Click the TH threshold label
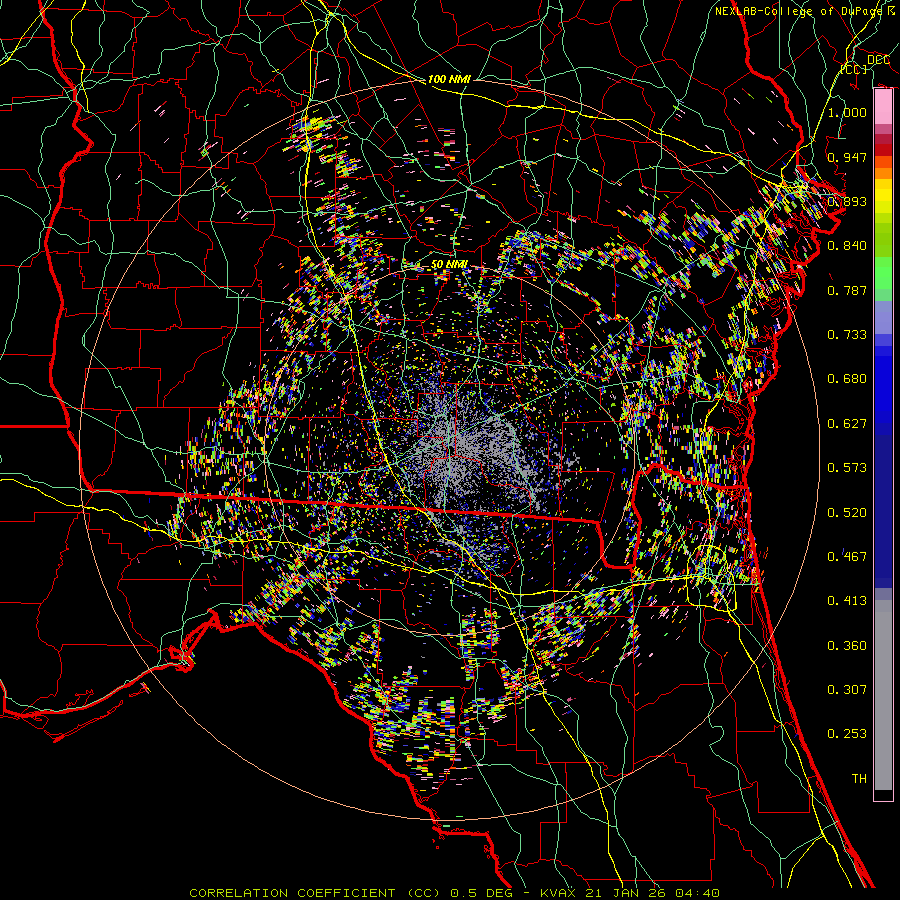Image resolution: width=900 pixels, height=900 pixels. coord(859,779)
